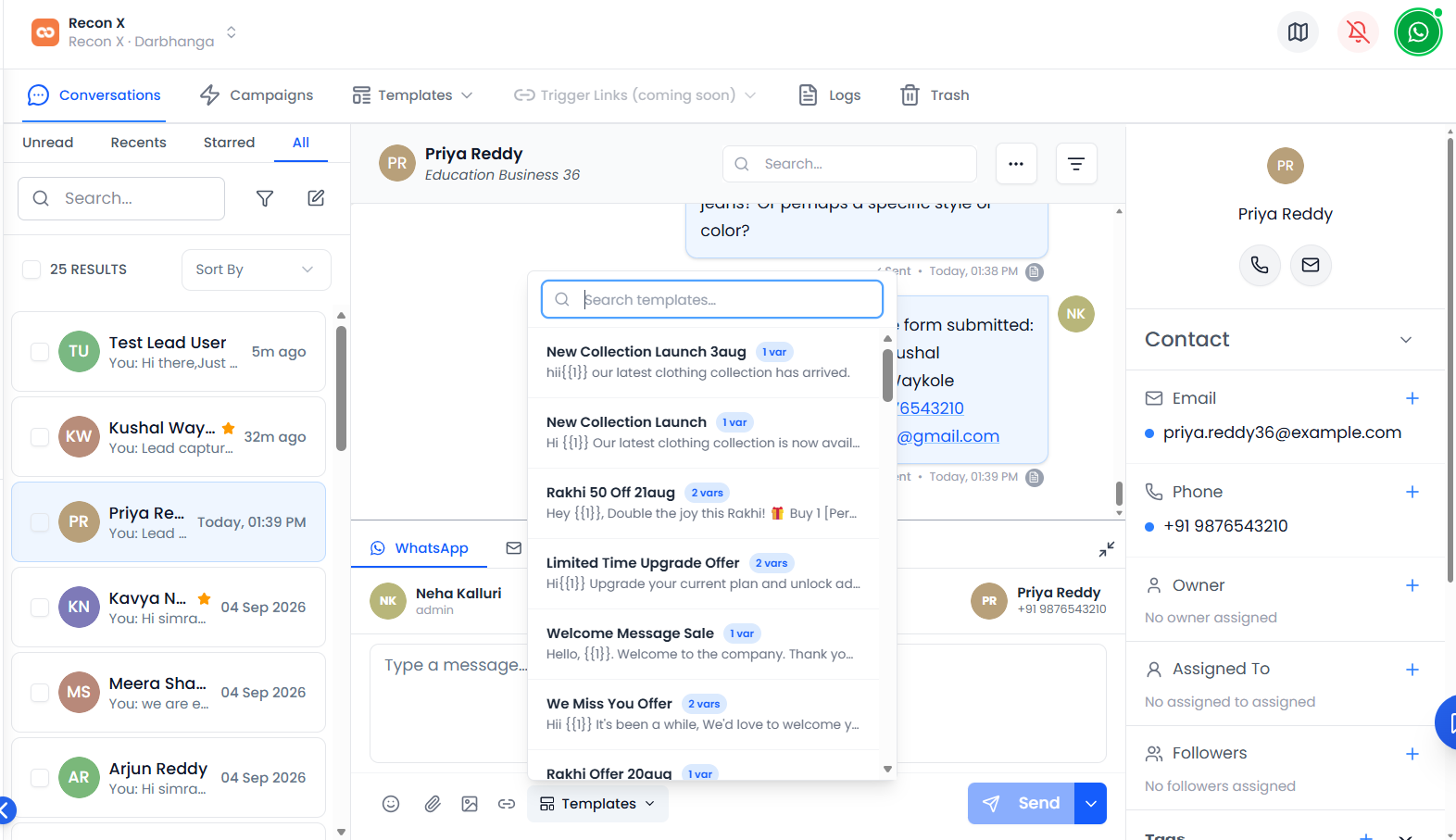The image size is (1456, 840).
Task: Select the Welcome Message Sale template
Action: pyautogui.click(x=704, y=644)
